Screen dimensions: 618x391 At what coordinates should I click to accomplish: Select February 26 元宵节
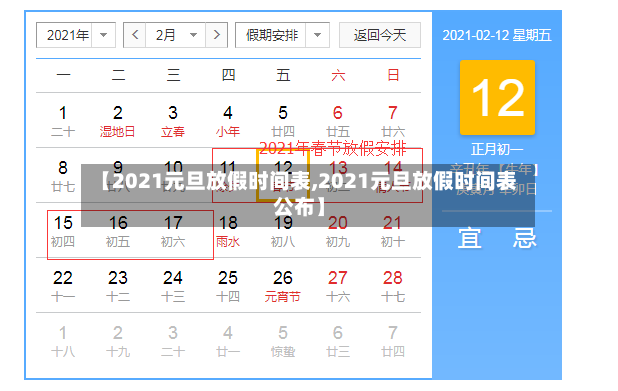click(283, 286)
